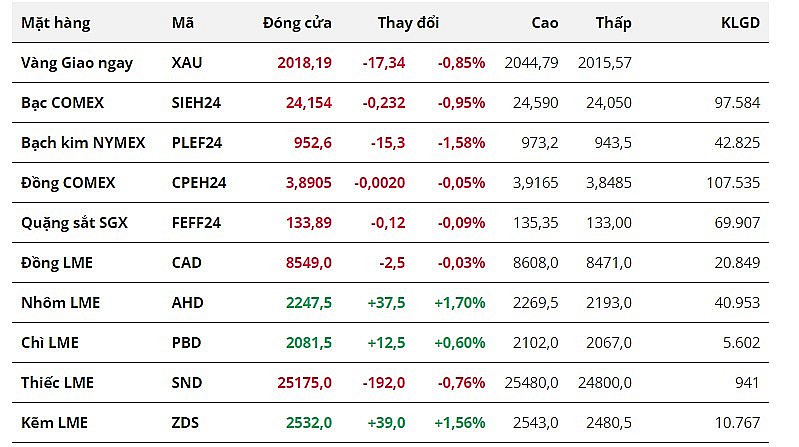The image size is (799, 447).
Task: Click the +1,70% change for Nhôm LME
Action: click(x=460, y=302)
